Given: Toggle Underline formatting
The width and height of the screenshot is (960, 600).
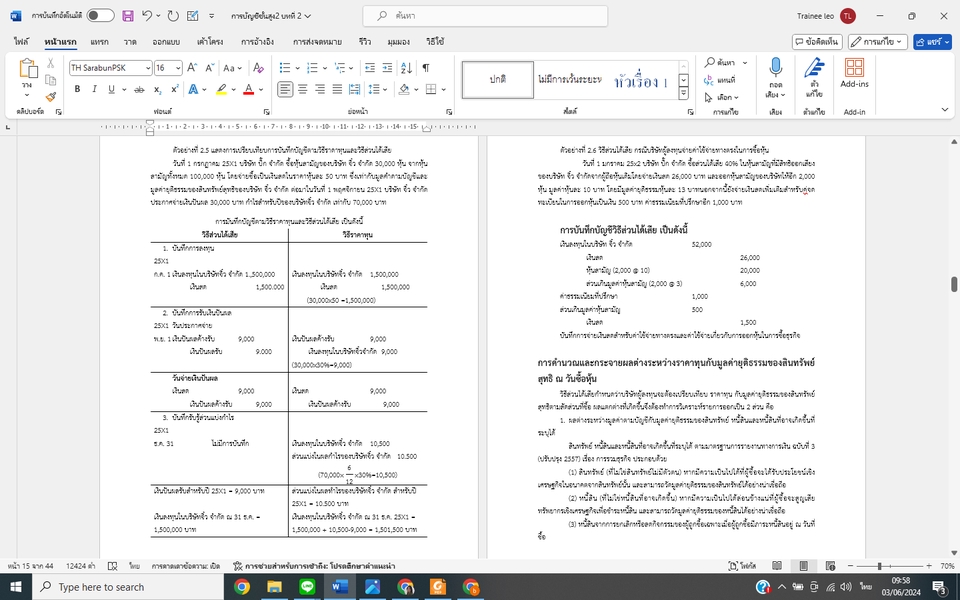Looking at the screenshot, I should point(111,89).
